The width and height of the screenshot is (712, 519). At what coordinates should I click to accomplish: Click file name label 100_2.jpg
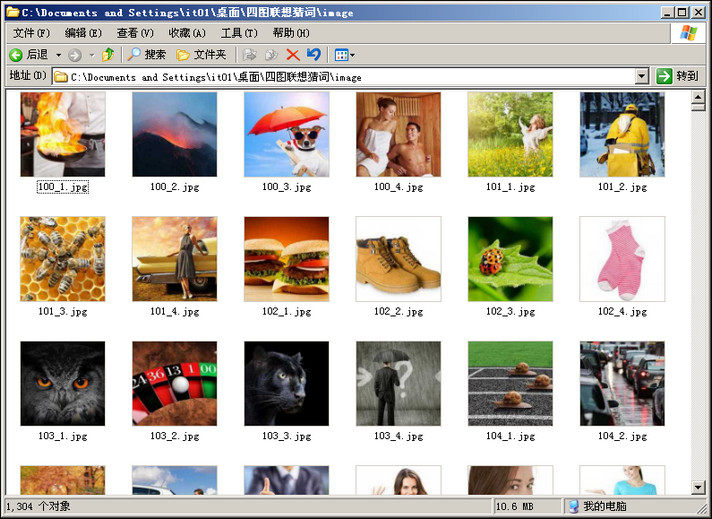[174, 187]
